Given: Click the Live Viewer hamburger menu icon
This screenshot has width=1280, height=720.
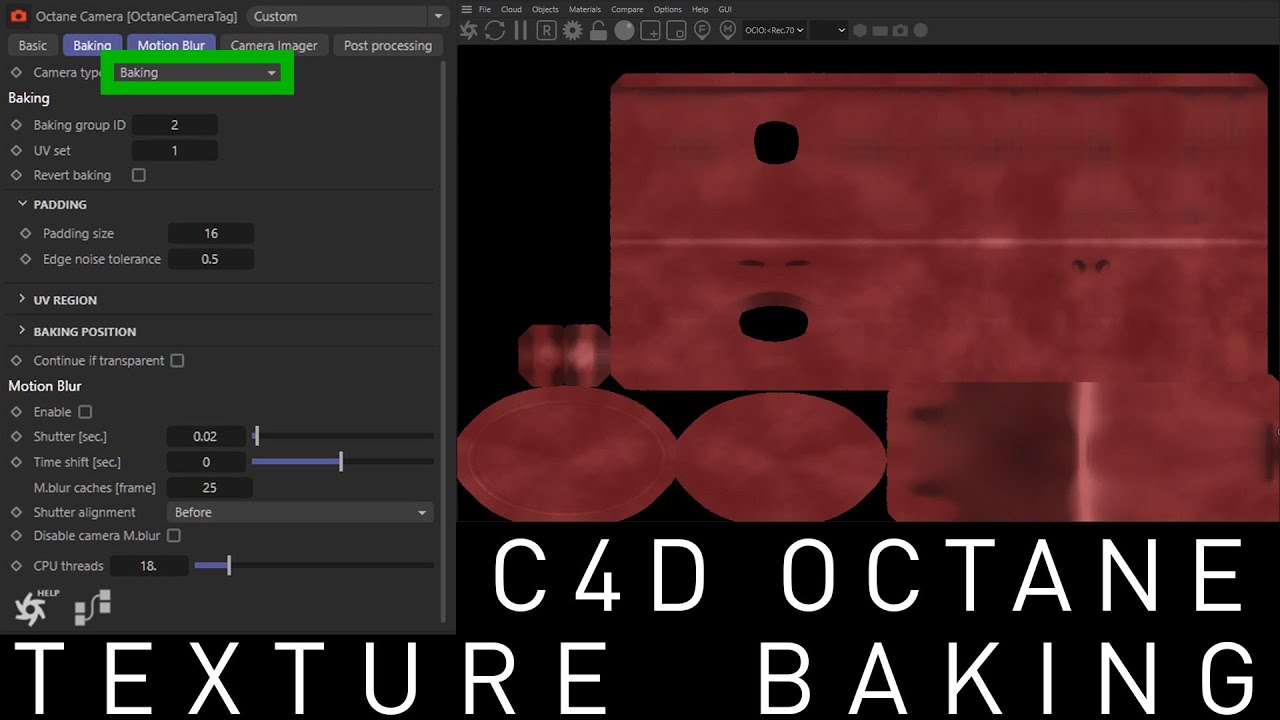Looking at the screenshot, I should pyautogui.click(x=466, y=9).
